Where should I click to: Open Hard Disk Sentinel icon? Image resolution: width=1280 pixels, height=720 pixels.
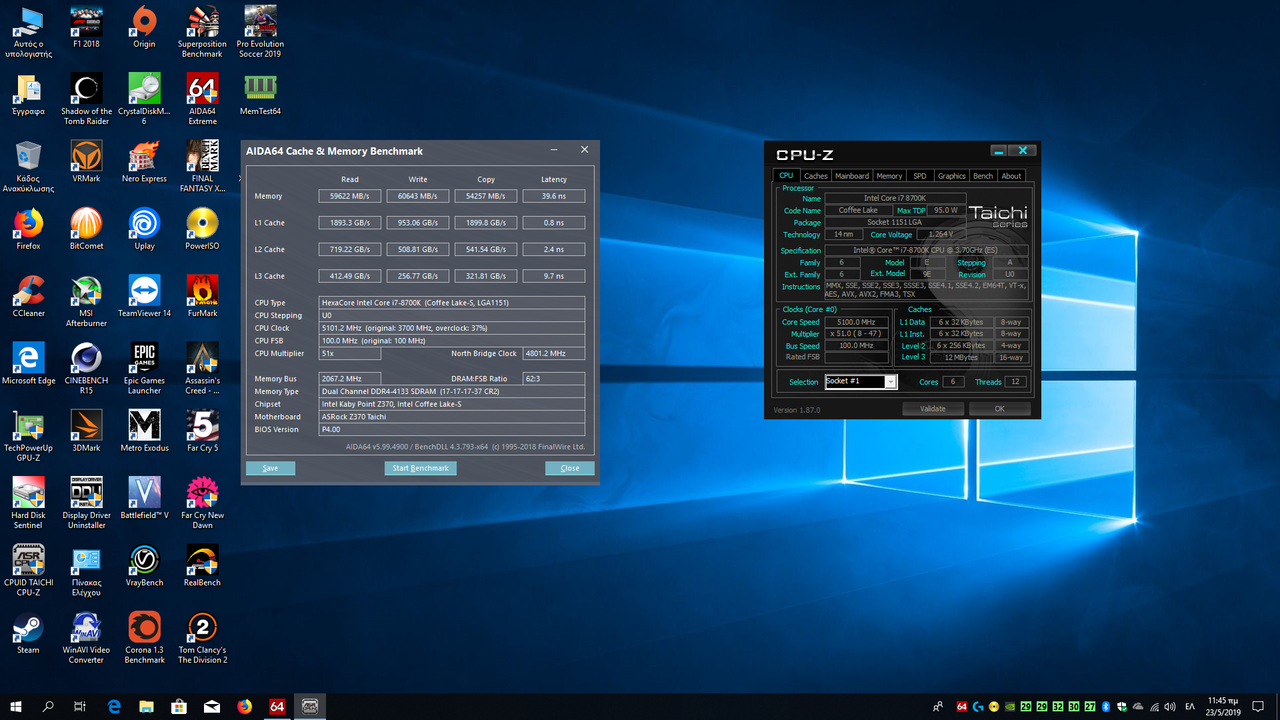click(x=28, y=503)
